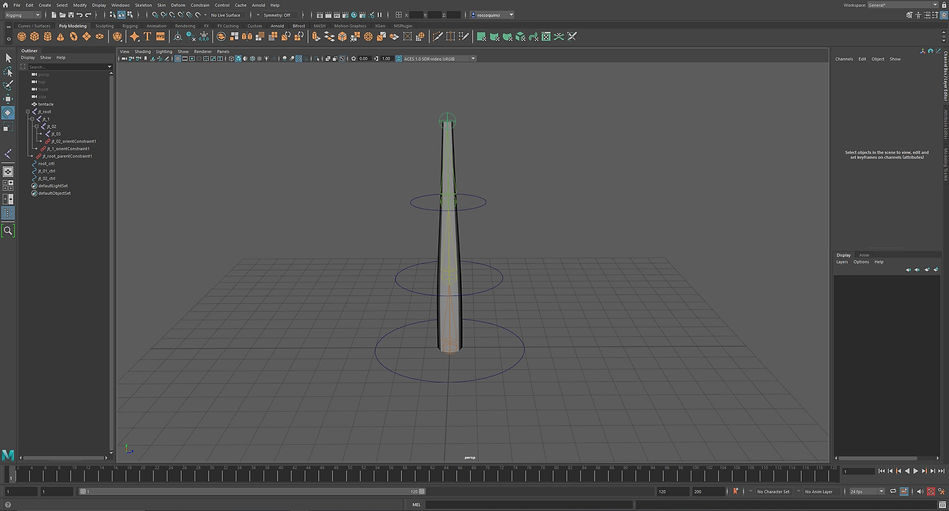Click the magnifier search icon in toolbox
949x511 pixels.
pyautogui.click(x=8, y=231)
